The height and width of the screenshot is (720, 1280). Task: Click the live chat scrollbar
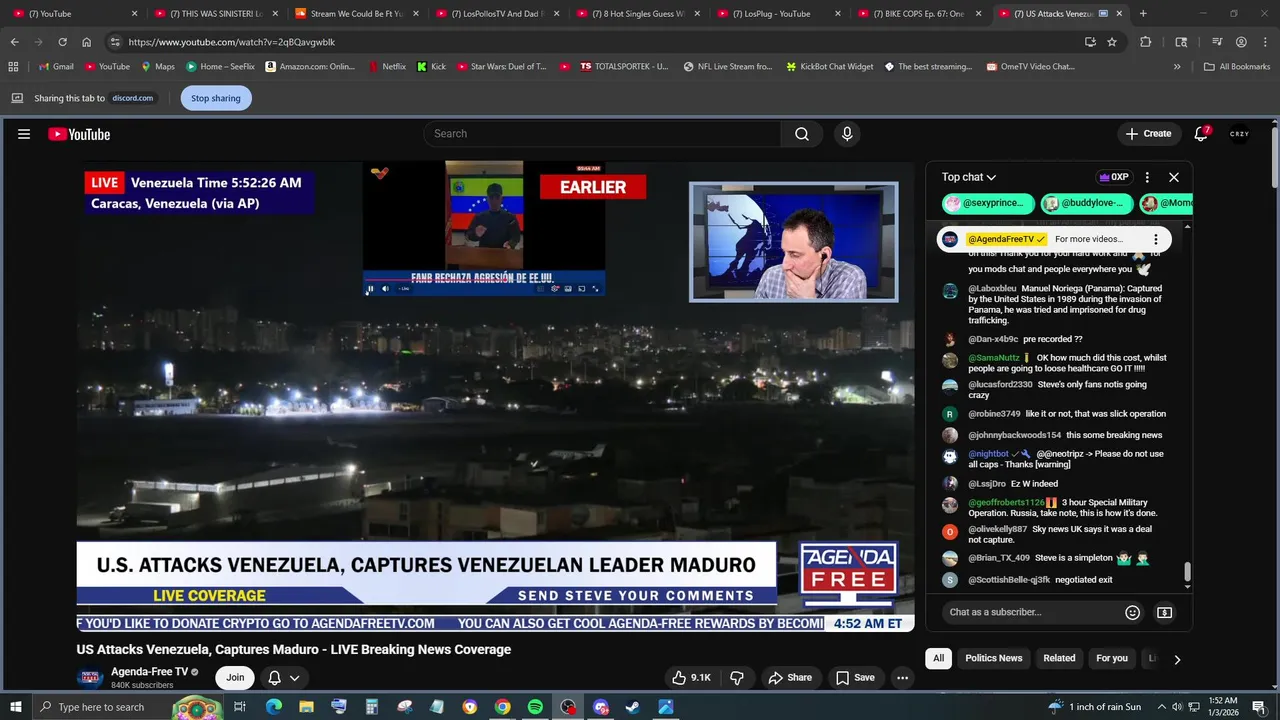pyautogui.click(x=1188, y=572)
